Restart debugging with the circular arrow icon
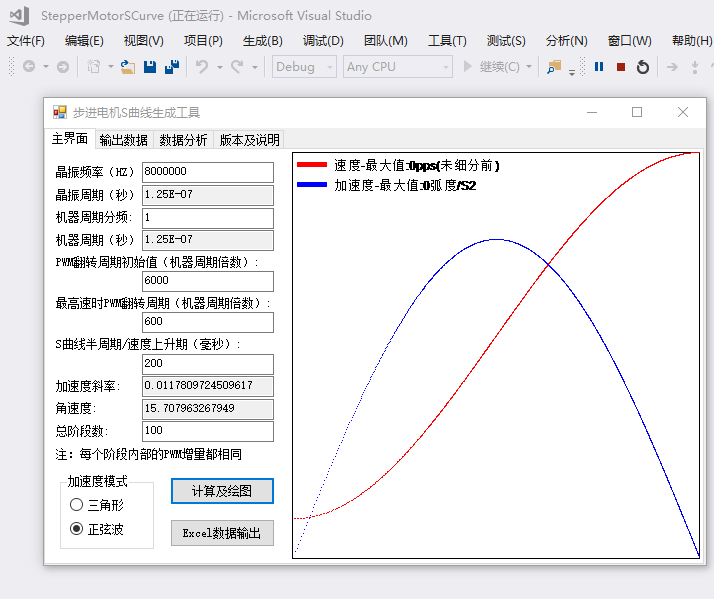Image resolution: width=714 pixels, height=599 pixels. tap(643, 67)
